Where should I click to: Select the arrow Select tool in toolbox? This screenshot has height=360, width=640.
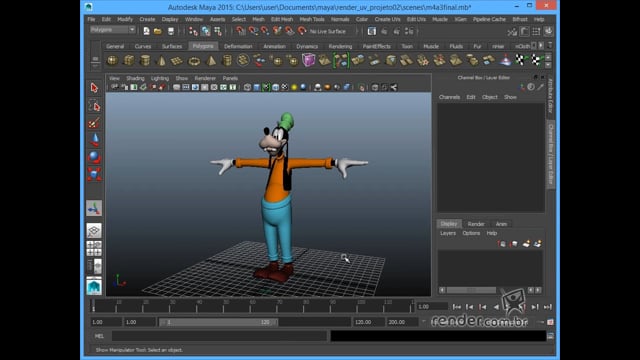(x=94, y=88)
